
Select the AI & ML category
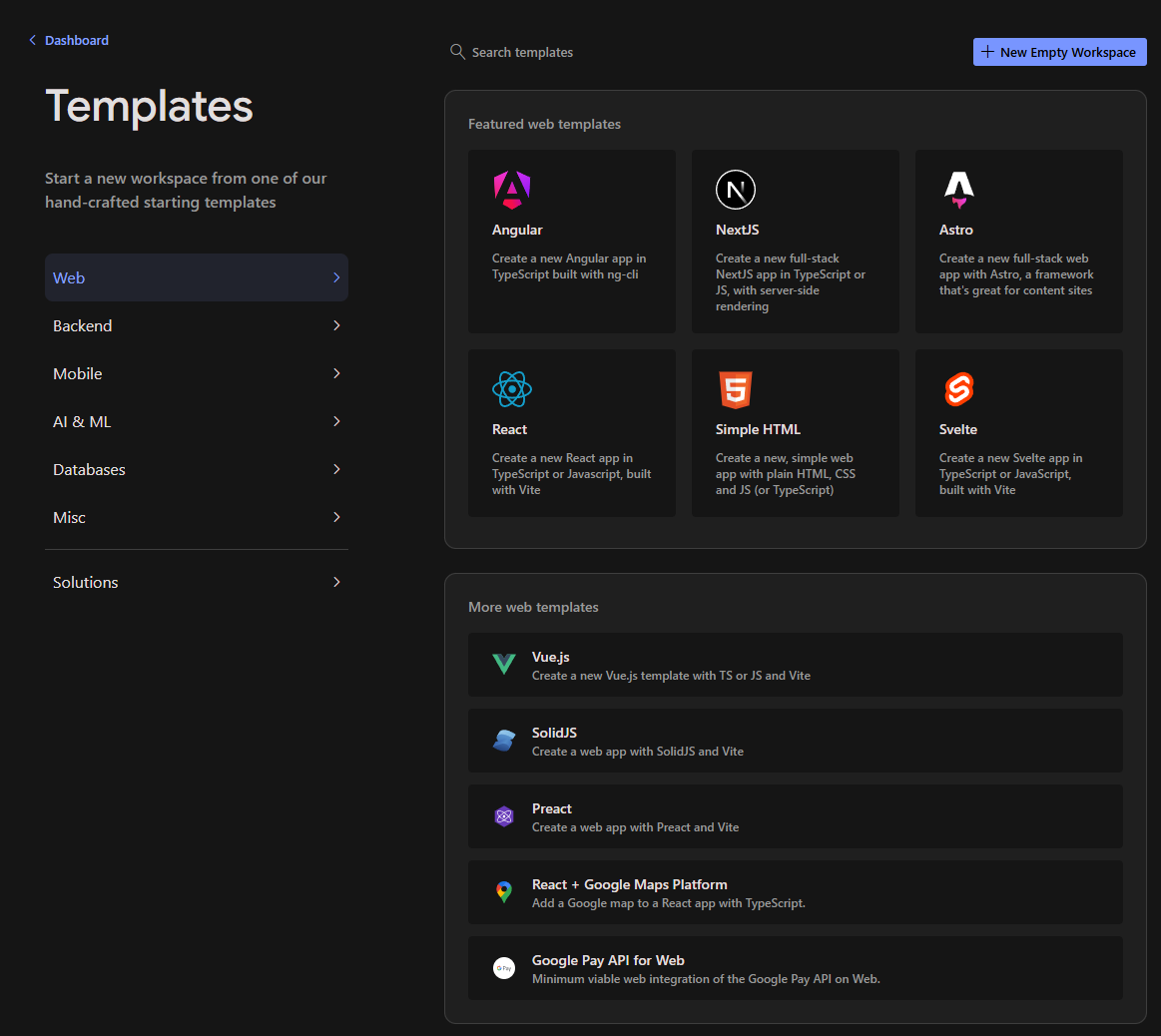(197, 421)
